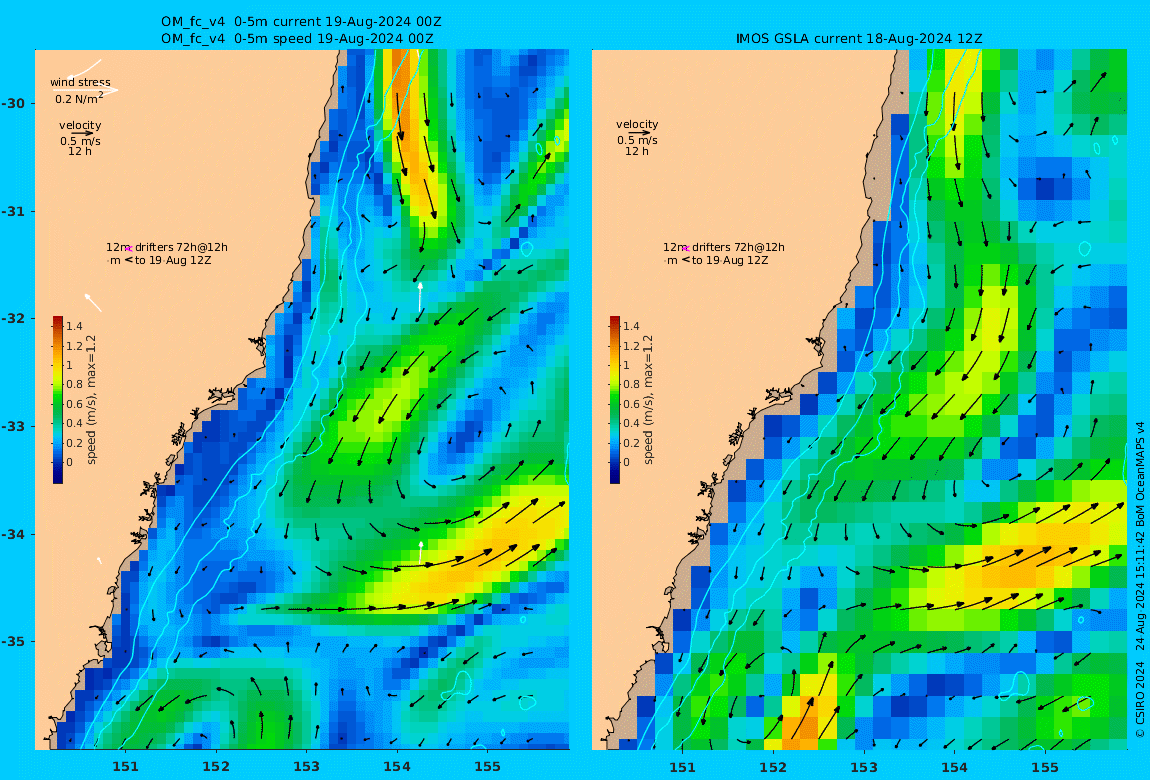Click the 'wind stress' legend label in left map
This screenshot has height=780, width=1150.
80,82
